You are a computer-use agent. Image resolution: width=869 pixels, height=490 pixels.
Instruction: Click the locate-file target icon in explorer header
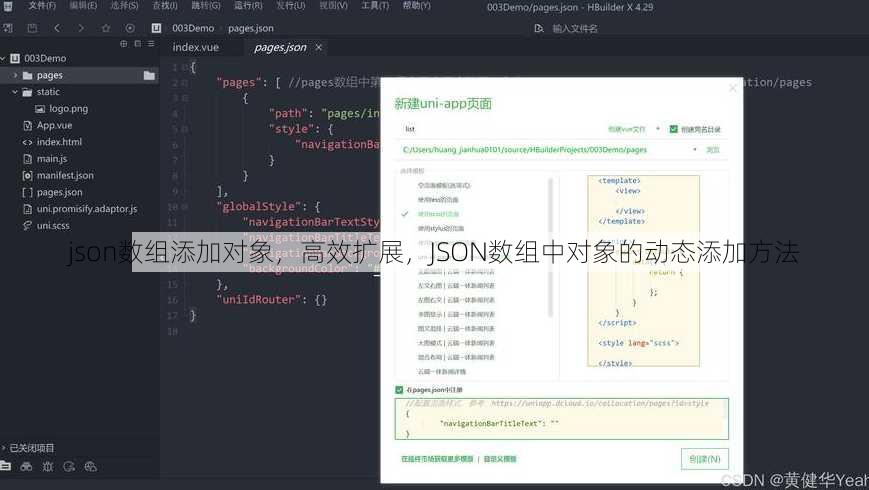coord(124,44)
